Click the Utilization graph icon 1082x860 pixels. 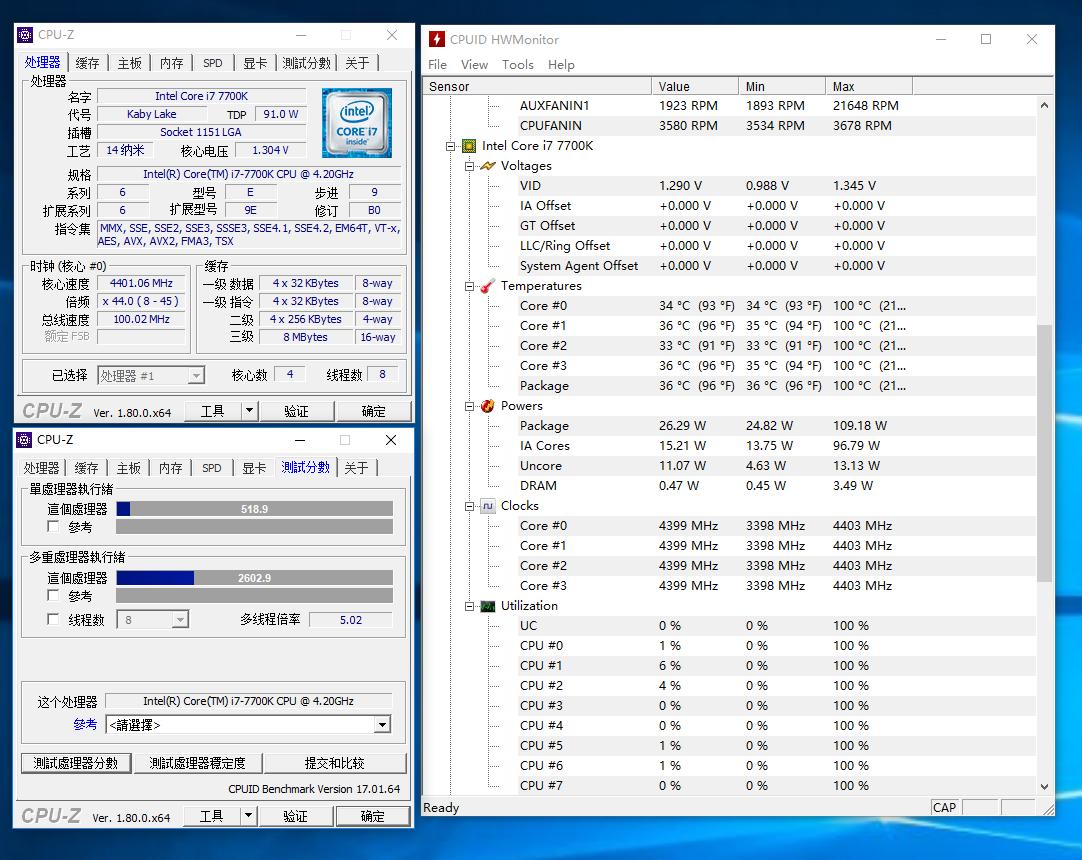point(487,606)
